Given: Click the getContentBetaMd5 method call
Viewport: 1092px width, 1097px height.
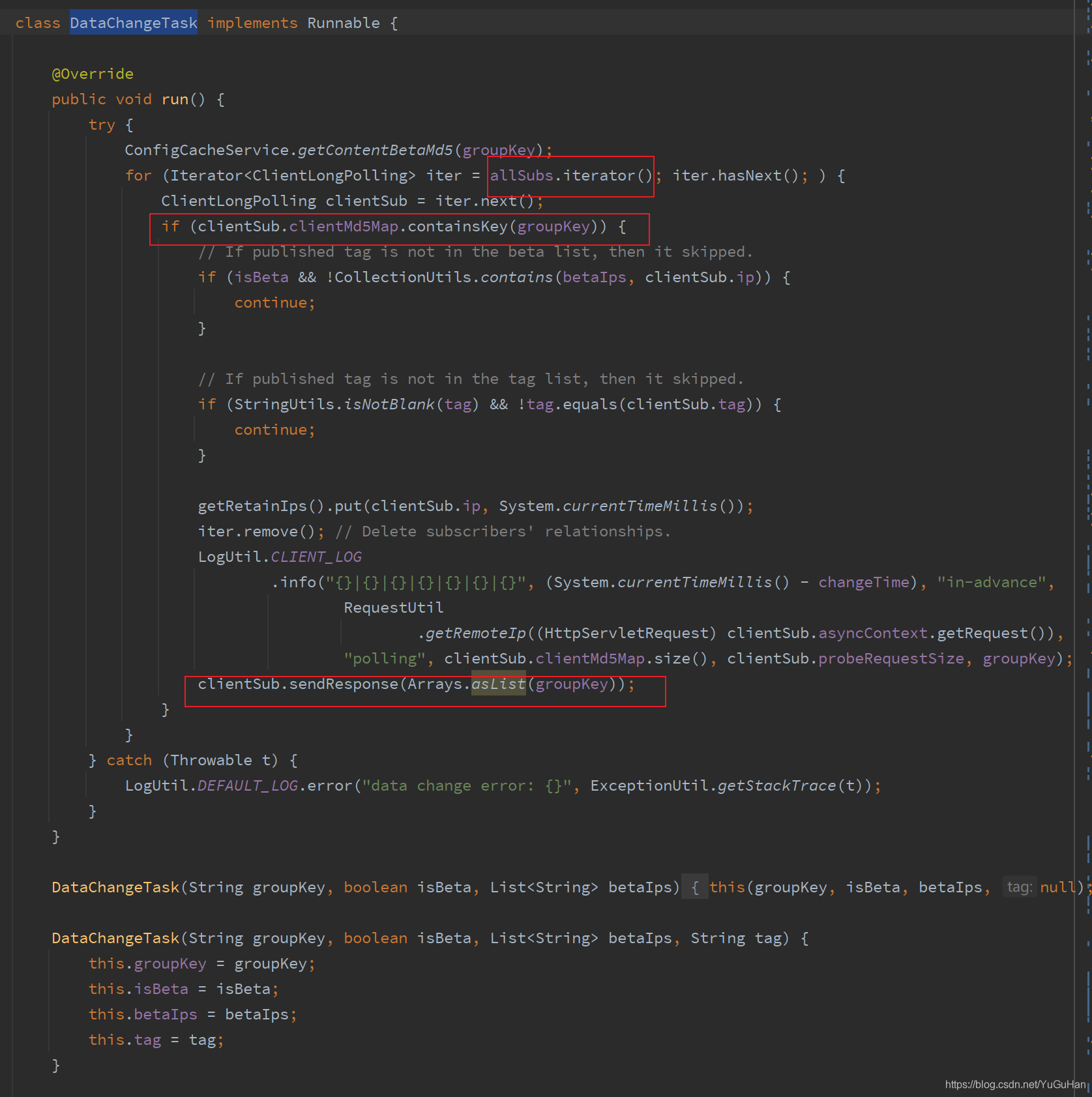Looking at the screenshot, I should click(375, 150).
